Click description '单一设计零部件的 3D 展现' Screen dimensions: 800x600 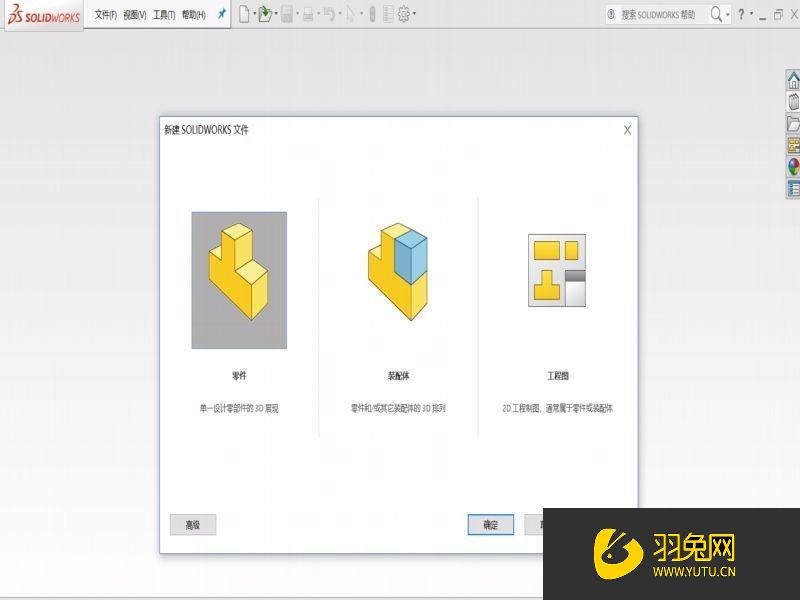tap(239, 408)
